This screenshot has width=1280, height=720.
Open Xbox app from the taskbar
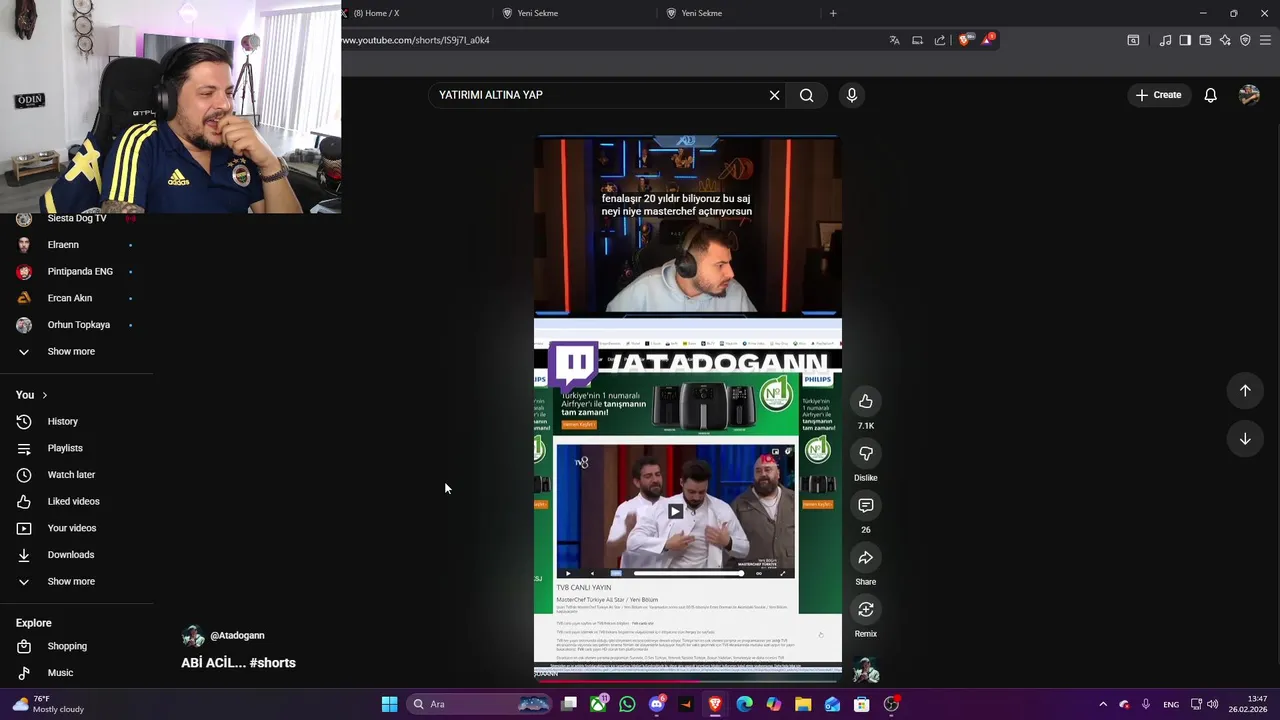(x=598, y=704)
